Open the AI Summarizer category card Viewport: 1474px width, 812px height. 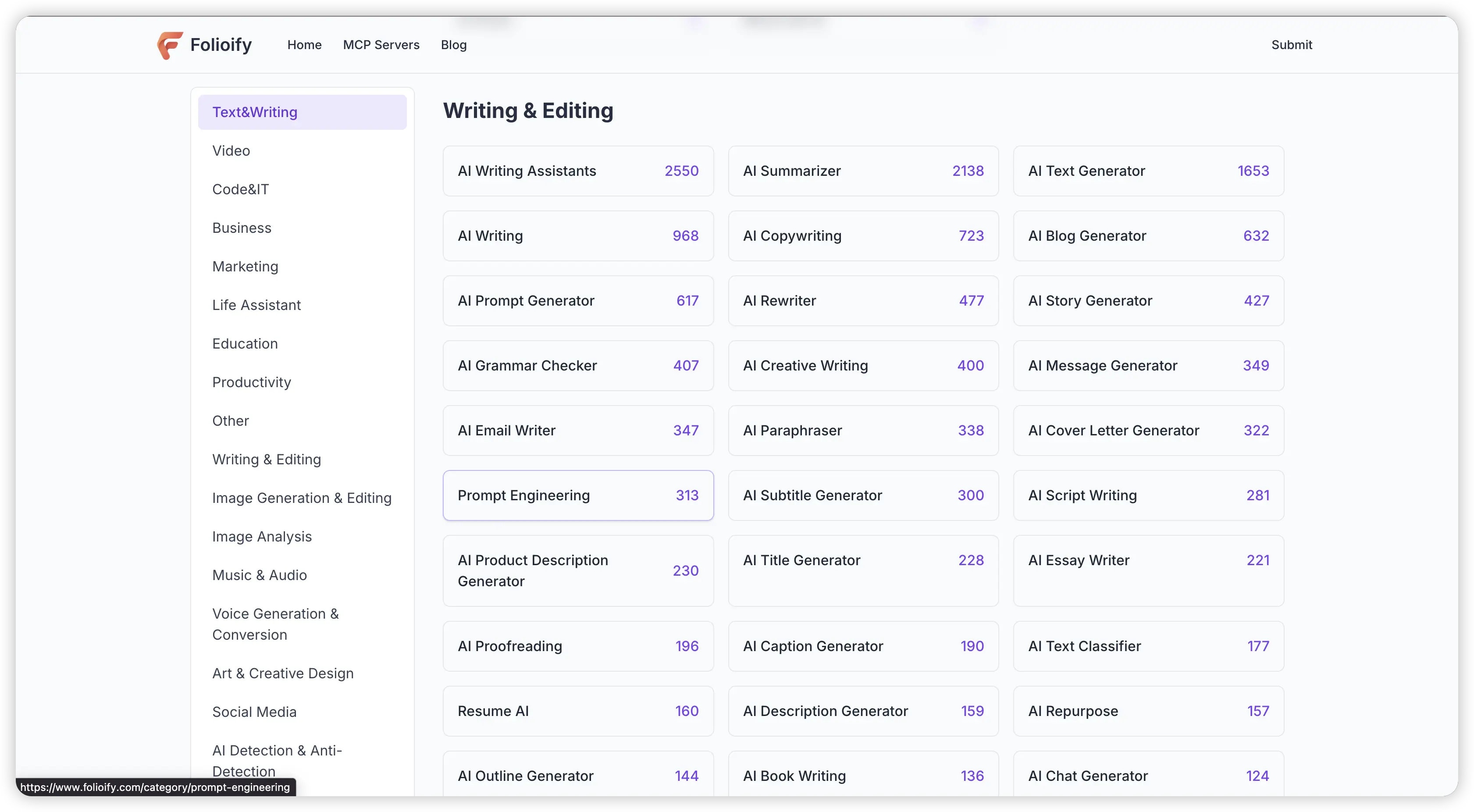coord(863,171)
